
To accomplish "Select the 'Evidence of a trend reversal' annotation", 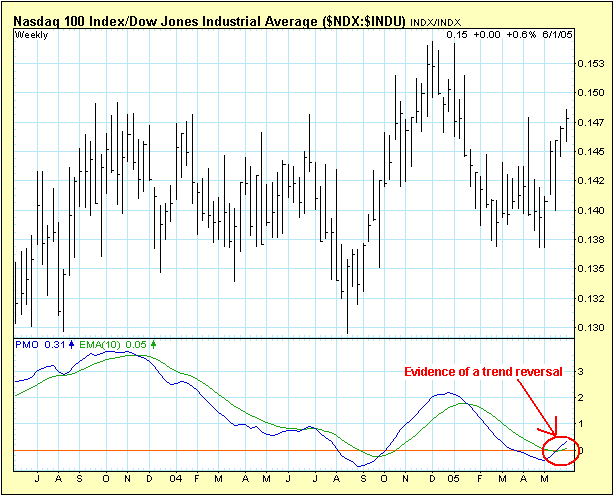I will point(484,372).
